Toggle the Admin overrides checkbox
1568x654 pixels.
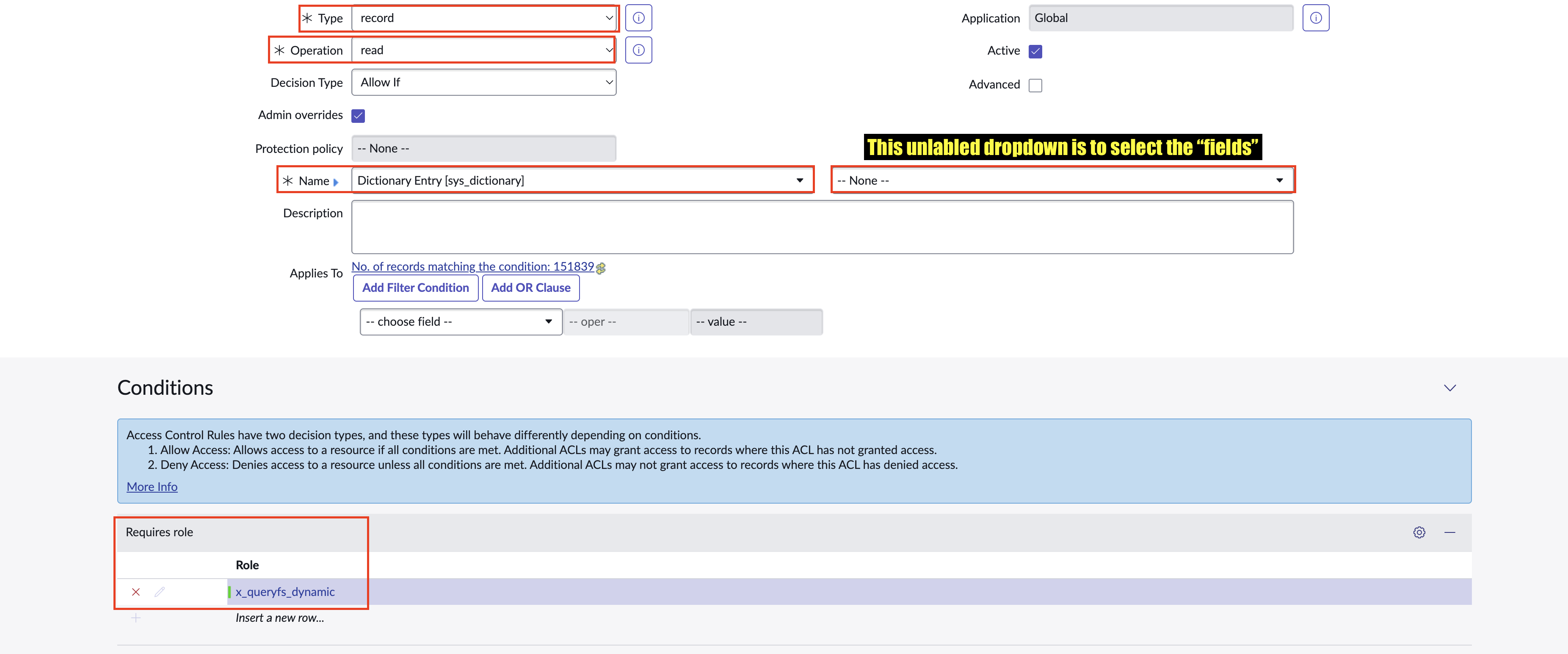tap(358, 116)
